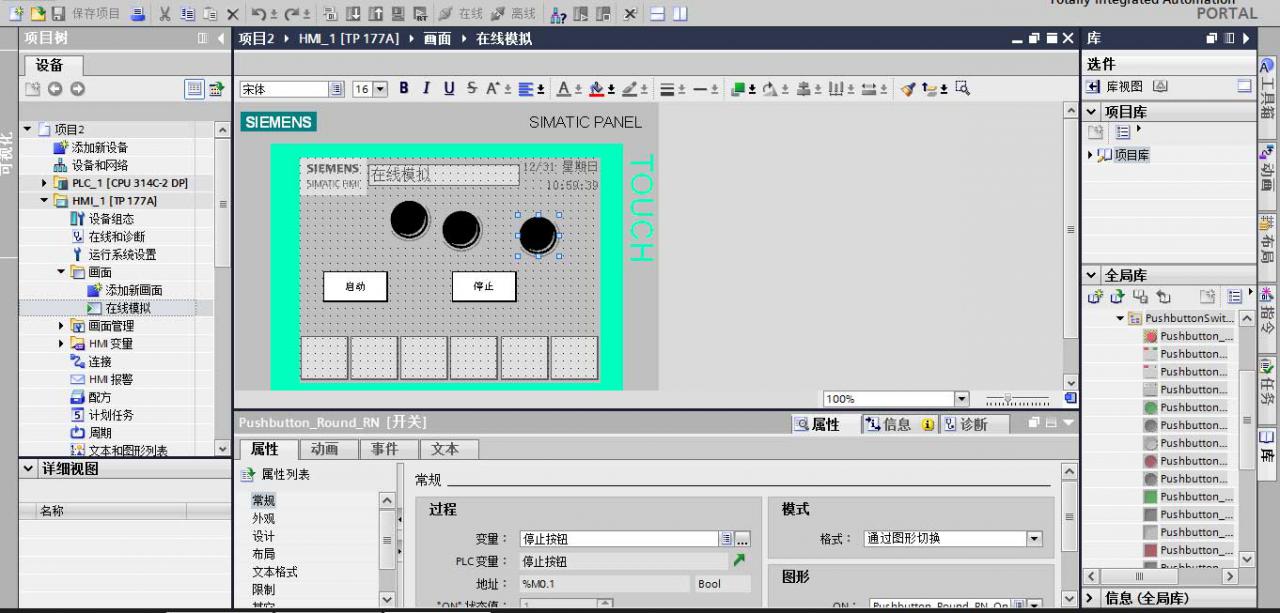Open the 100% zoom level dropdown

point(962,399)
